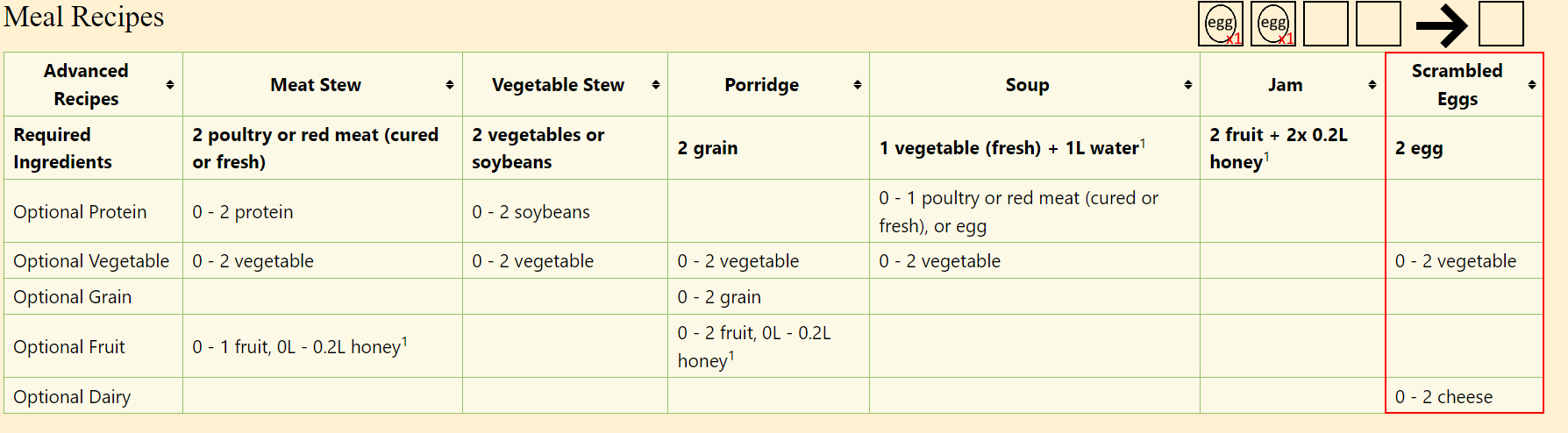This screenshot has width=1568, height=433.
Task: Select the Scrambled Eggs column header
Action: coord(1457,85)
